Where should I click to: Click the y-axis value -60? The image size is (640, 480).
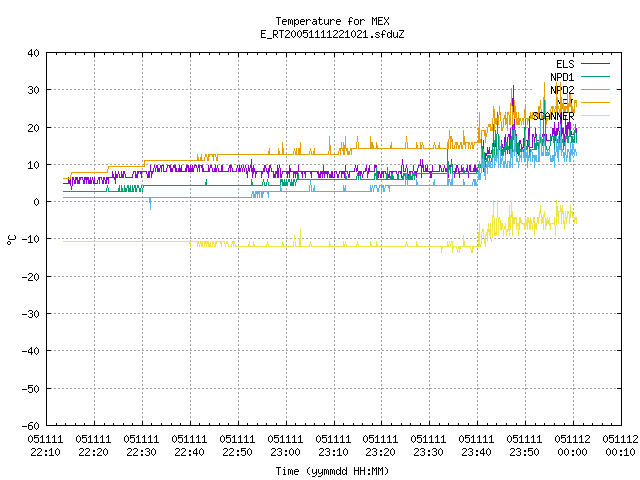click(x=31, y=426)
